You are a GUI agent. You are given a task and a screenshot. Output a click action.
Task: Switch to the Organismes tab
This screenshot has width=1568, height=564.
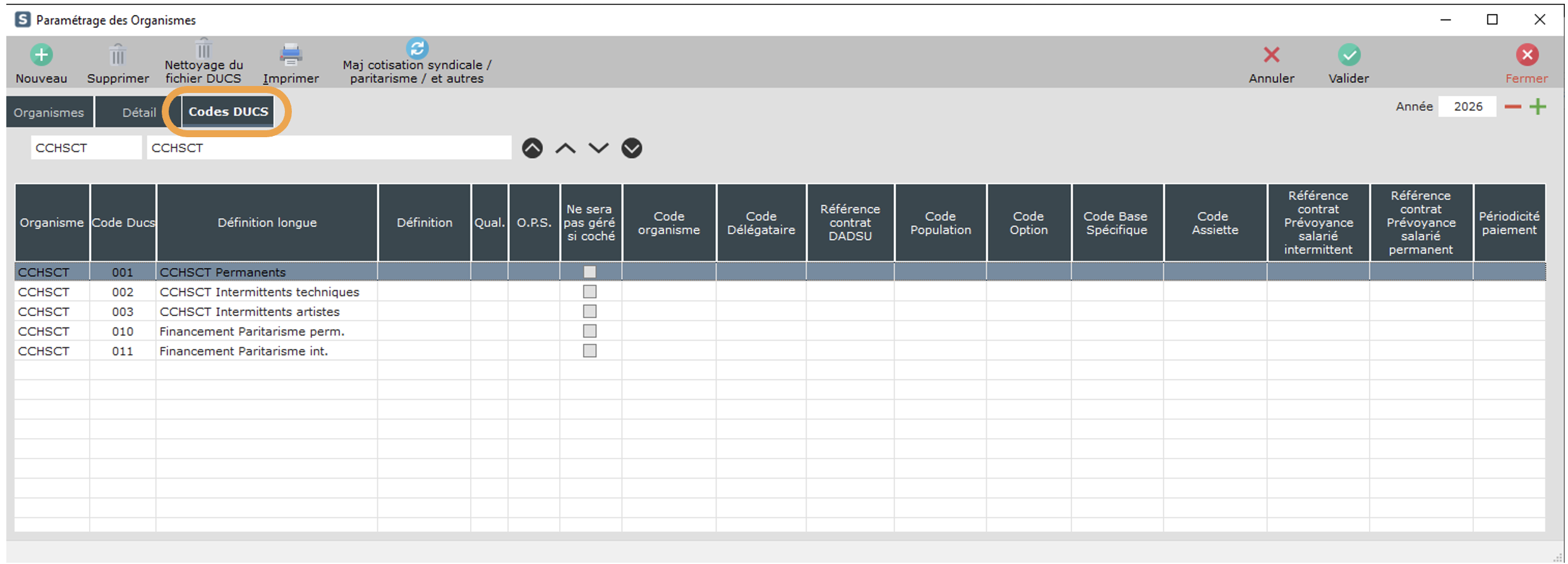(x=49, y=113)
